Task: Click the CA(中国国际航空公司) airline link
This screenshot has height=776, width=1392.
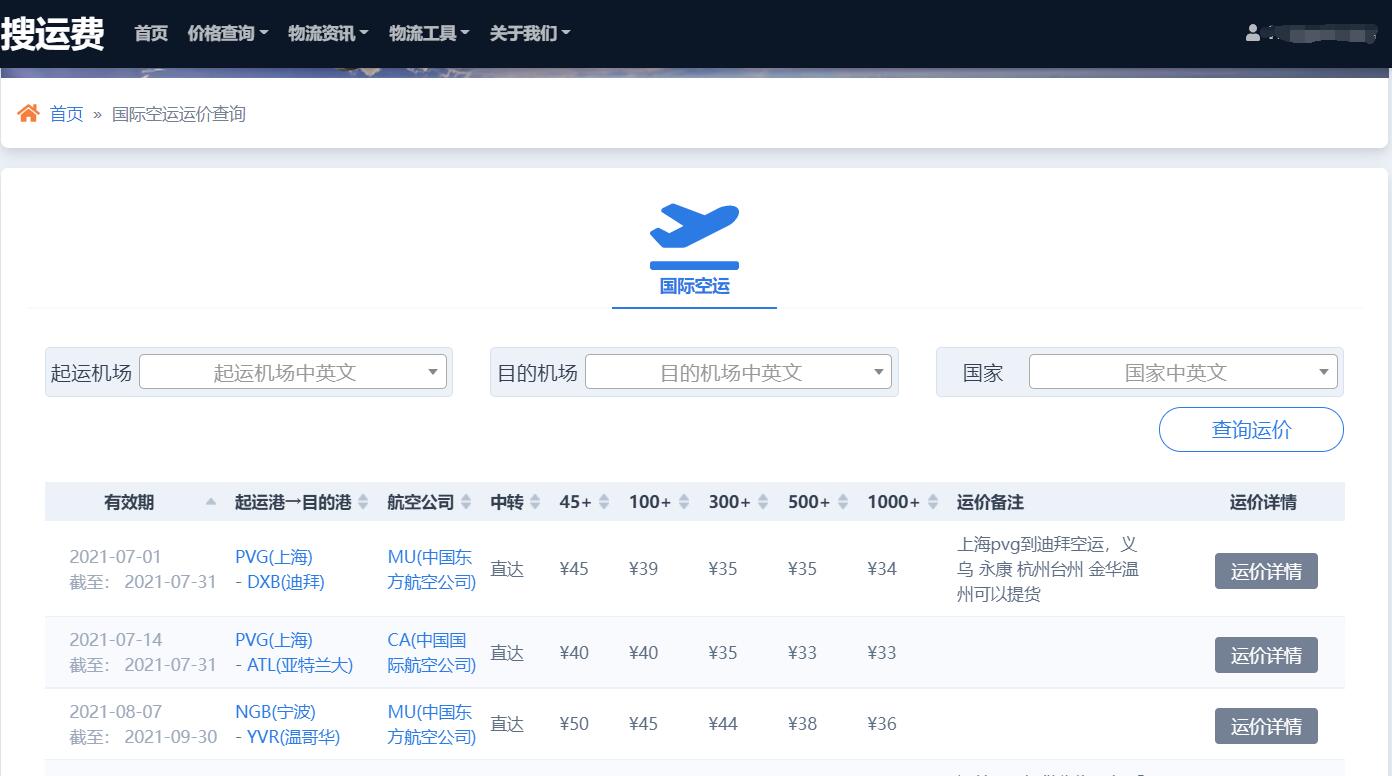Action: pos(431,652)
